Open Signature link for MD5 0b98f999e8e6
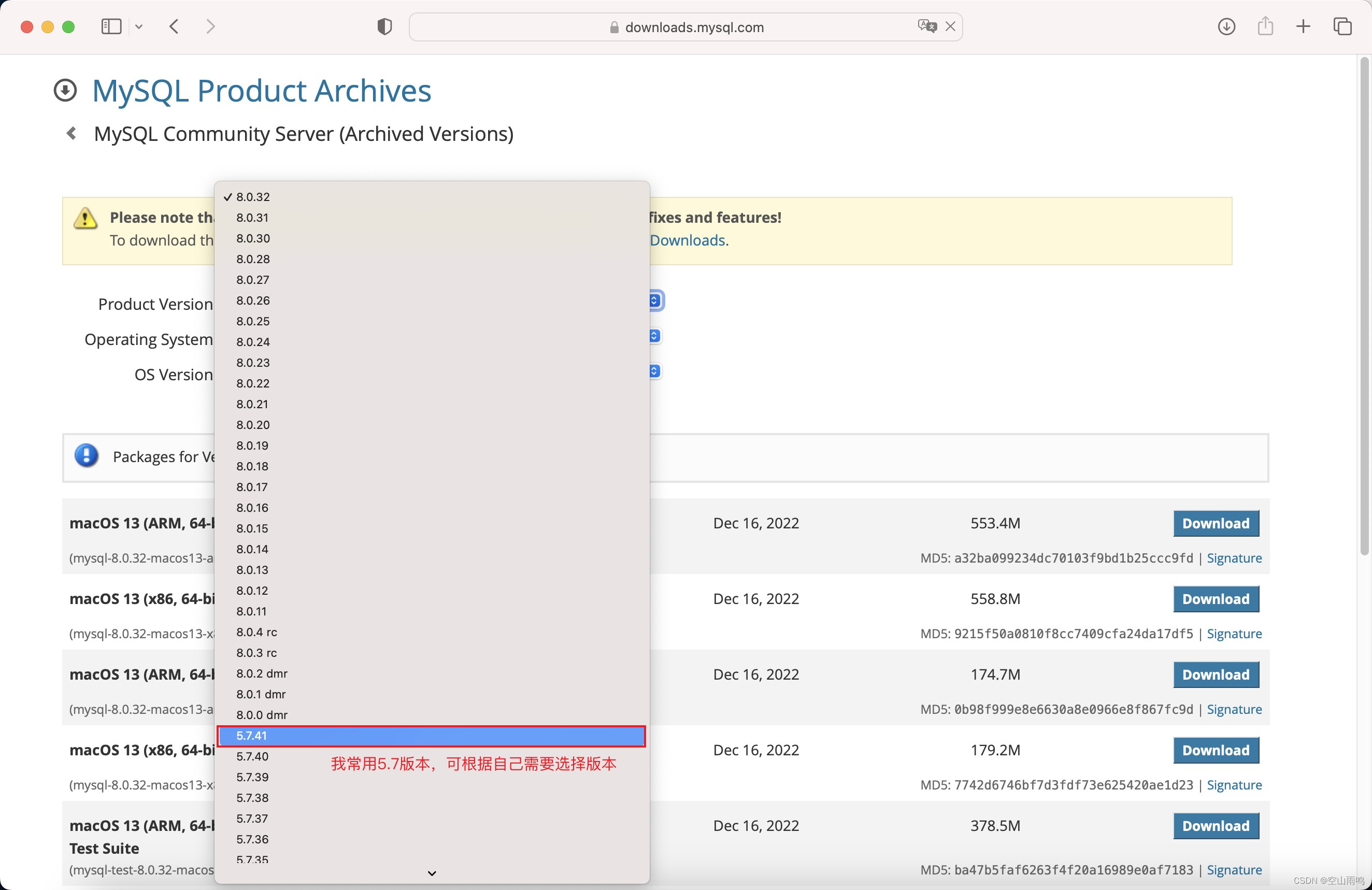The width and height of the screenshot is (1372, 890). (x=1234, y=710)
